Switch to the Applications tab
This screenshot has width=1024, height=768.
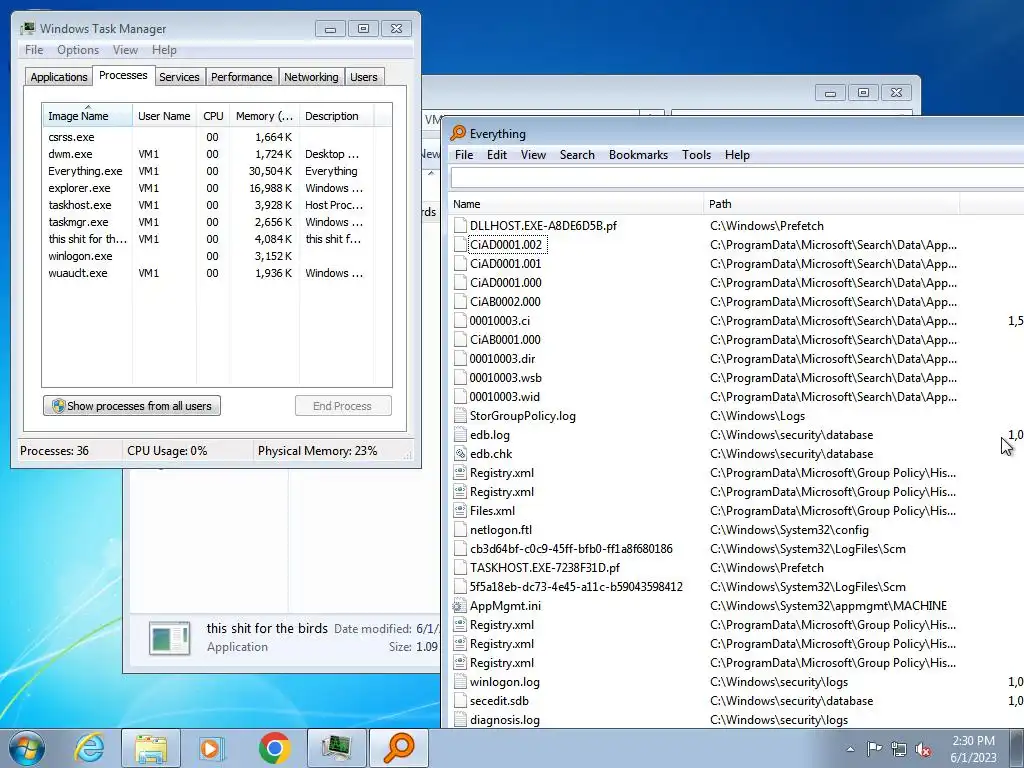[x=59, y=77]
